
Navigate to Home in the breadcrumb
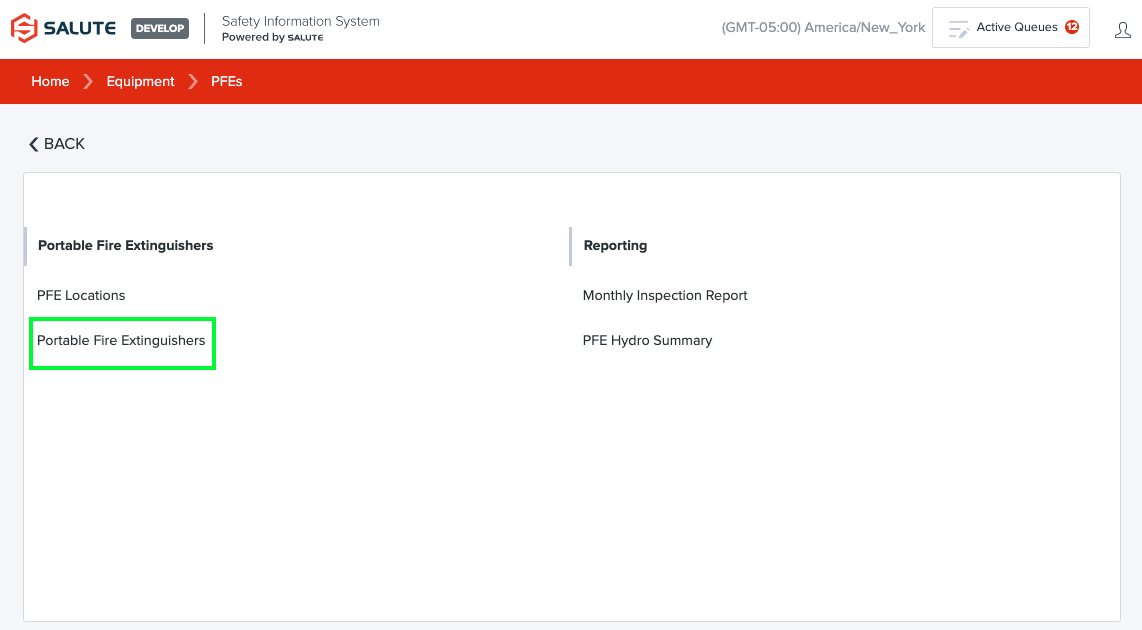pyautogui.click(x=50, y=82)
